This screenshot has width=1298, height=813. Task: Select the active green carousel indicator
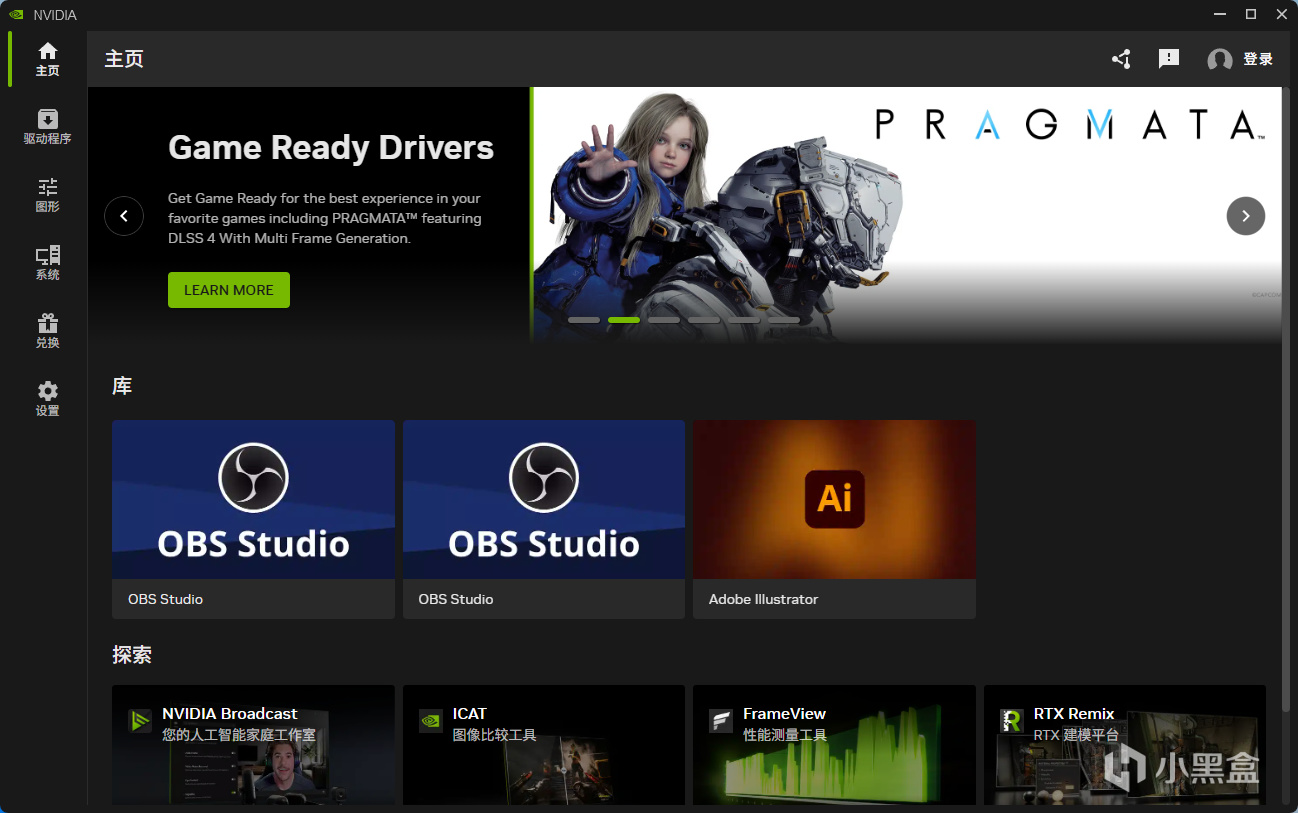624,320
